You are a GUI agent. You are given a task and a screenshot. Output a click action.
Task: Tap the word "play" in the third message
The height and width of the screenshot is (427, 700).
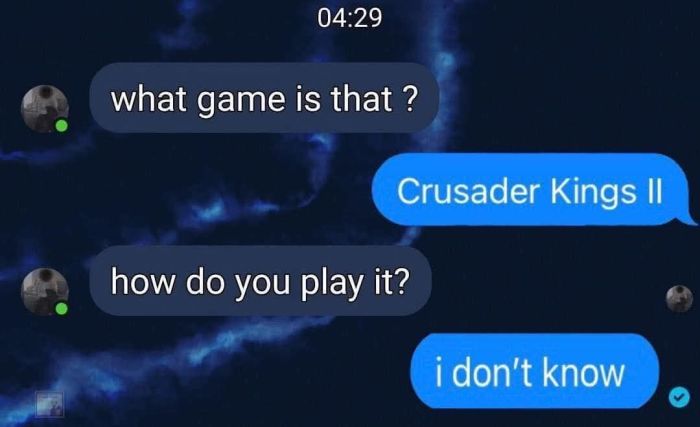332,284
